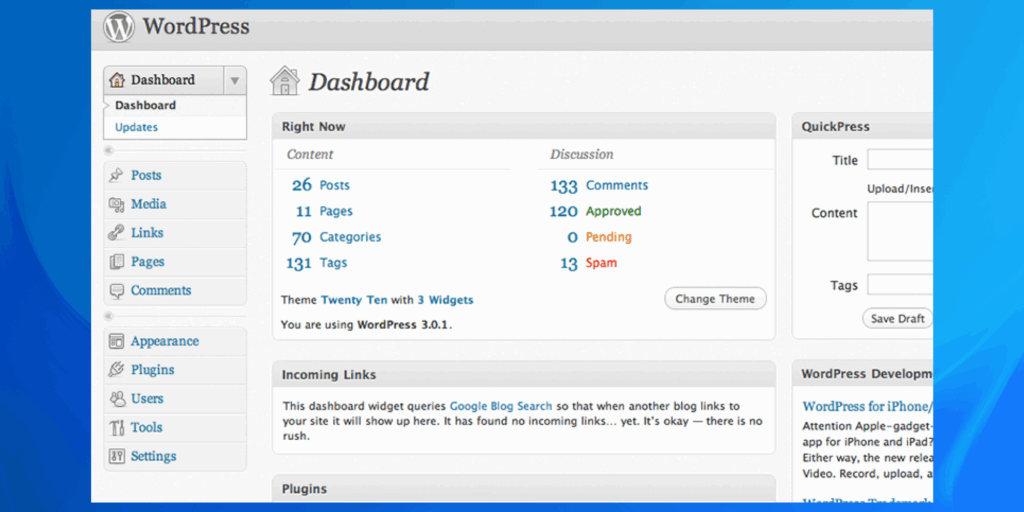1024x512 pixels.
Task: Click the Settings icon in sidebar
Action: coord(116,457)
